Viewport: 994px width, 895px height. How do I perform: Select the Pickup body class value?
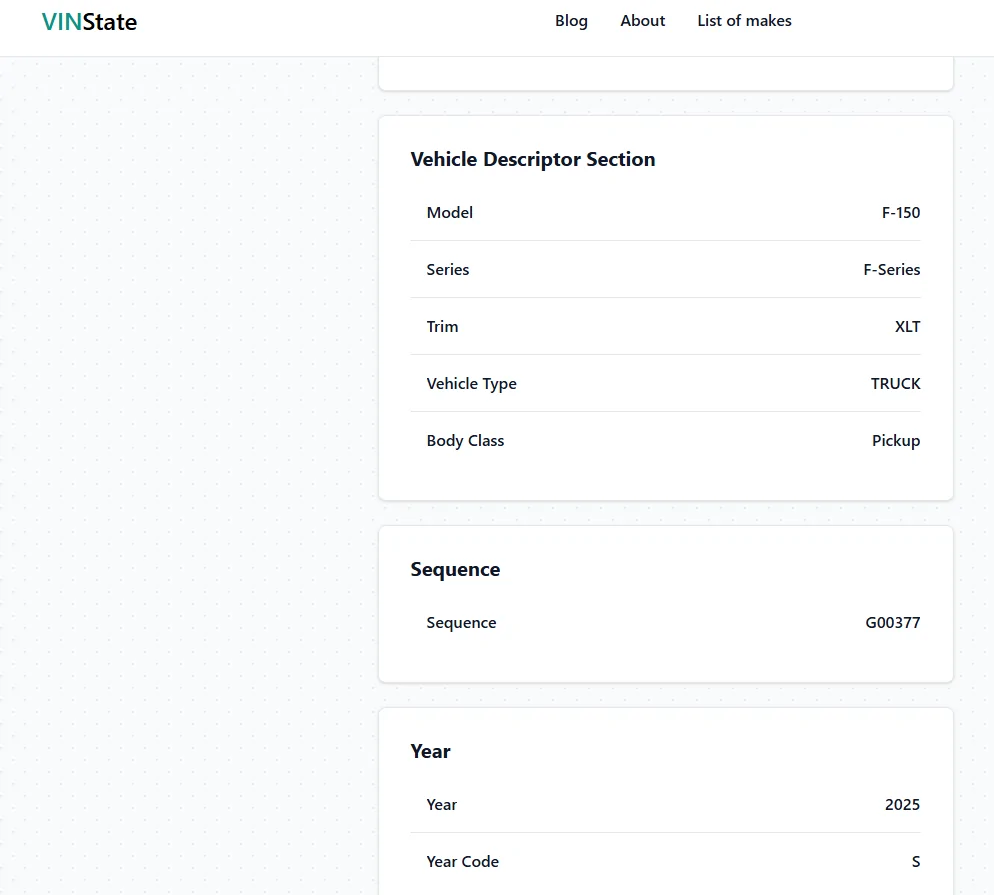pyautogui.click(x=895, y=441)
